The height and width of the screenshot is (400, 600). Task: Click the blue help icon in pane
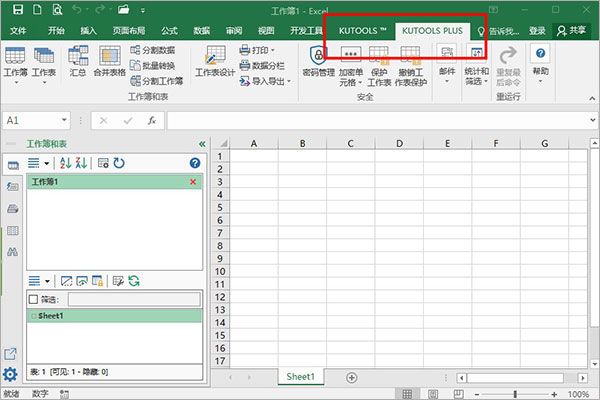coord(195,162)
